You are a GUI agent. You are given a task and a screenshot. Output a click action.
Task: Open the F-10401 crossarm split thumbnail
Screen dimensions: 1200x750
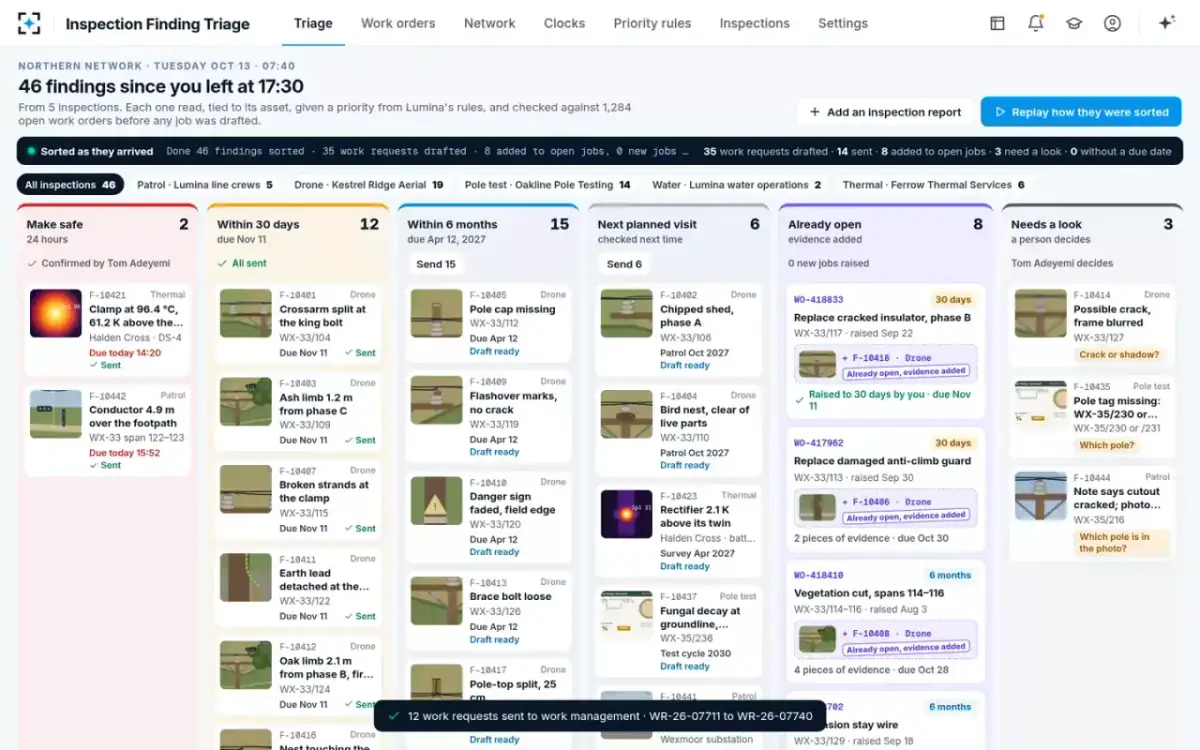(x=246, y=314)
